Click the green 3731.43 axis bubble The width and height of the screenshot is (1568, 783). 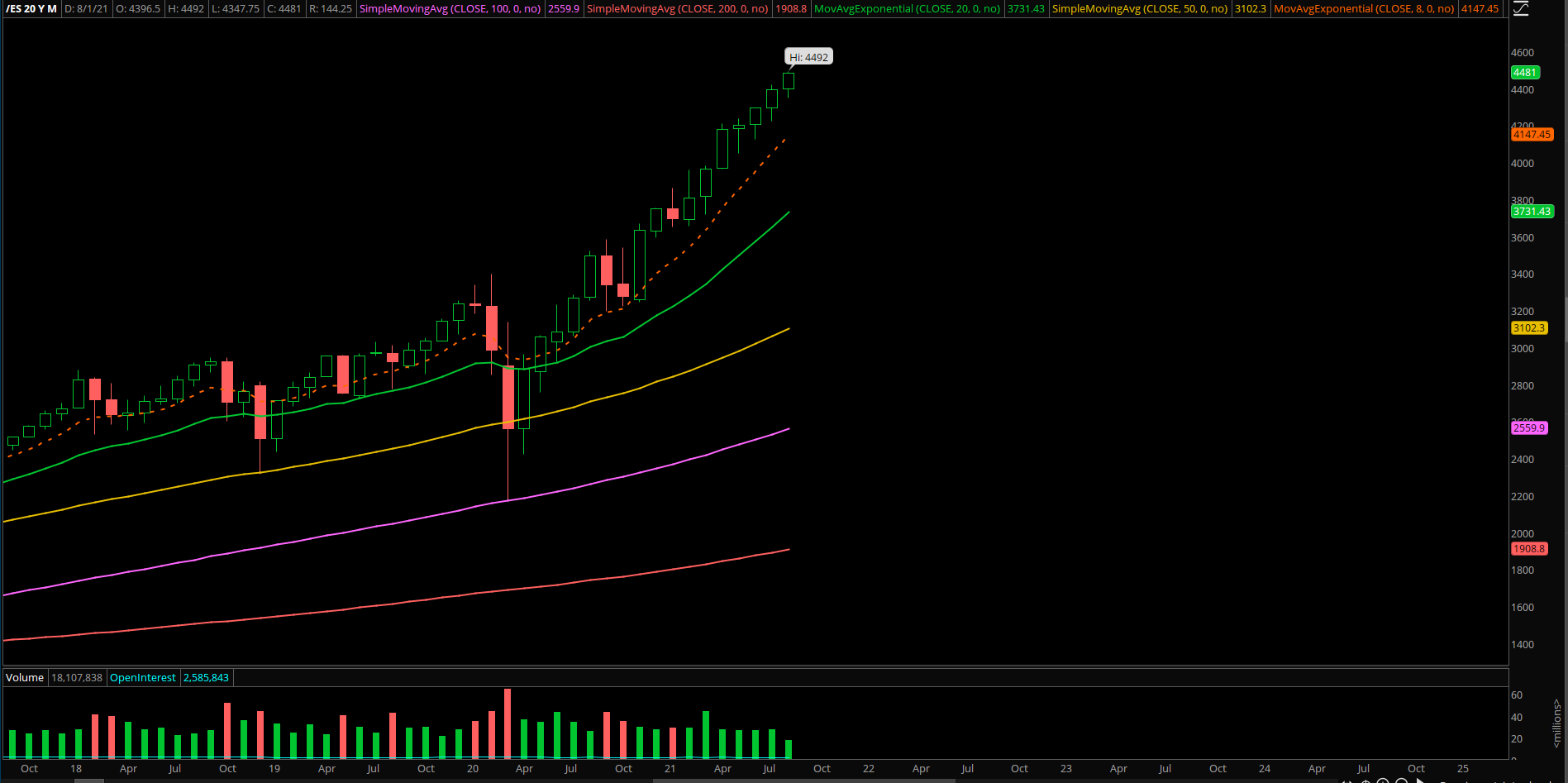(1532, 212)
